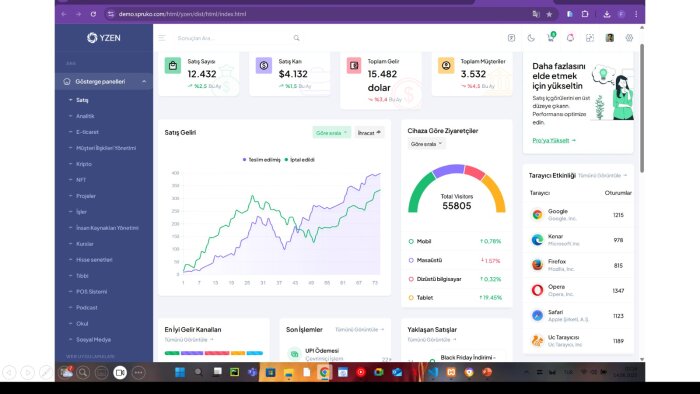Screen dimensions: 700x394
Task: Open the Sosyal Medya dashboard
Action: tap(93, 340)
